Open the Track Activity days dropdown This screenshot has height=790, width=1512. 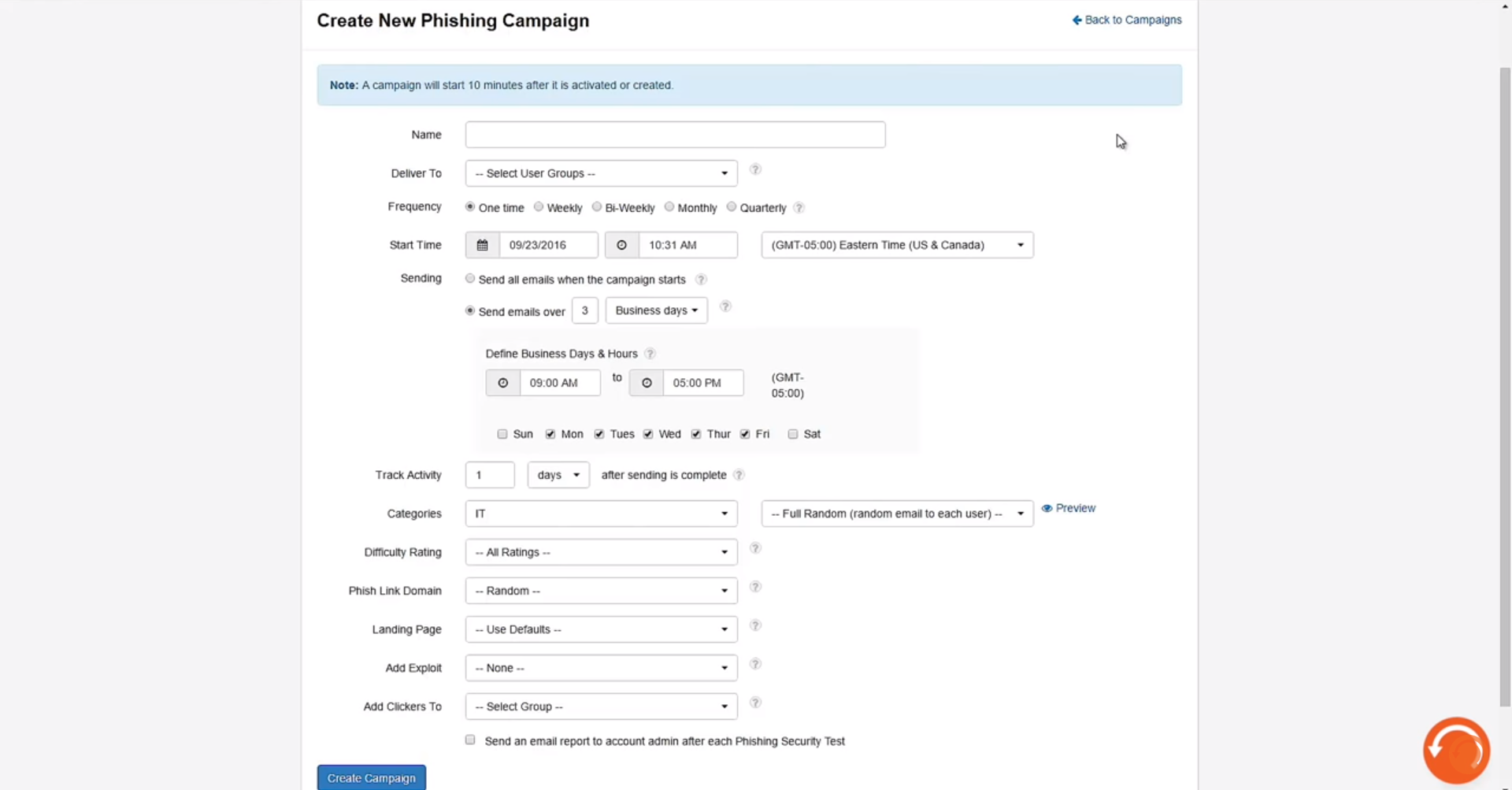click(558, 475)
